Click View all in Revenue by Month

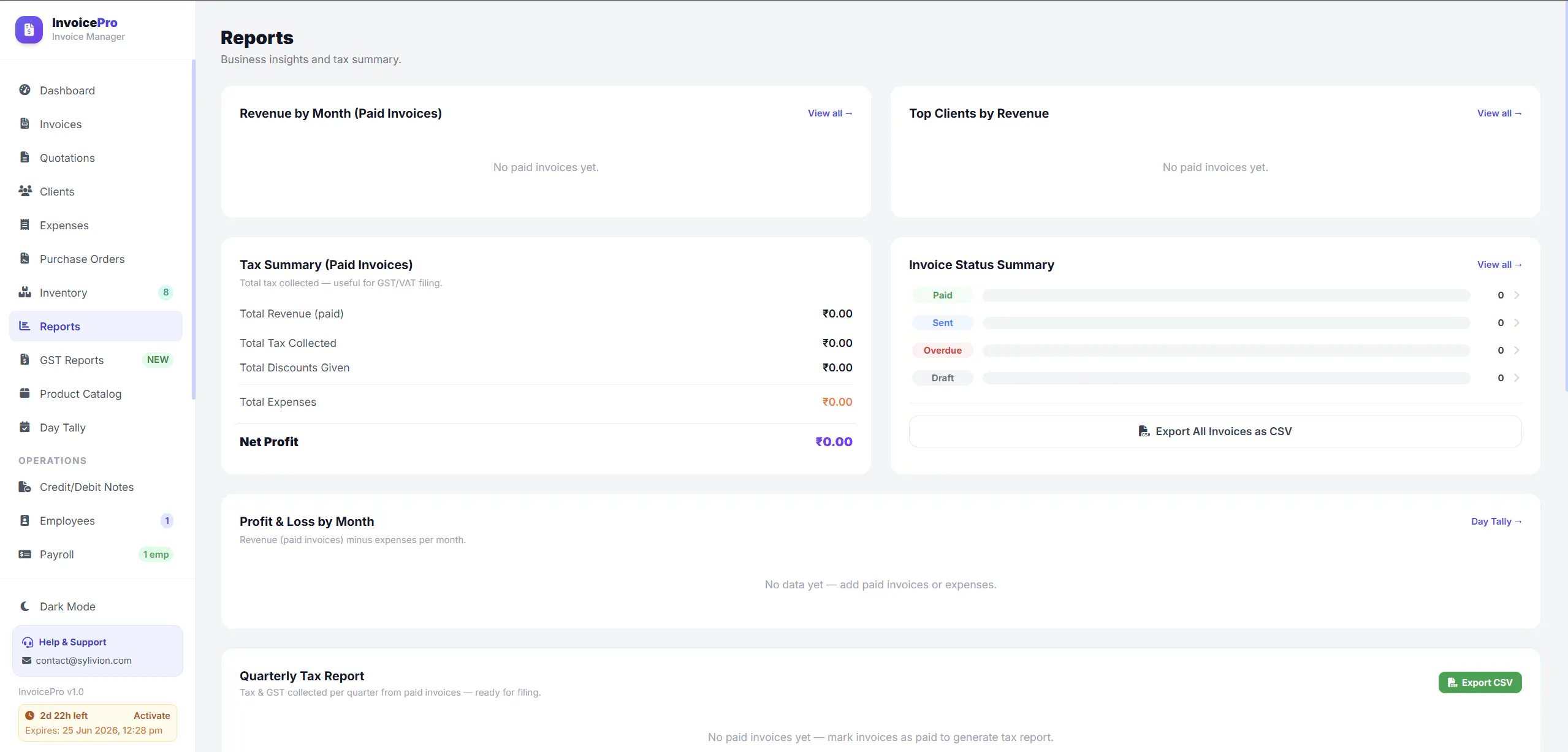tap(830, 113)
